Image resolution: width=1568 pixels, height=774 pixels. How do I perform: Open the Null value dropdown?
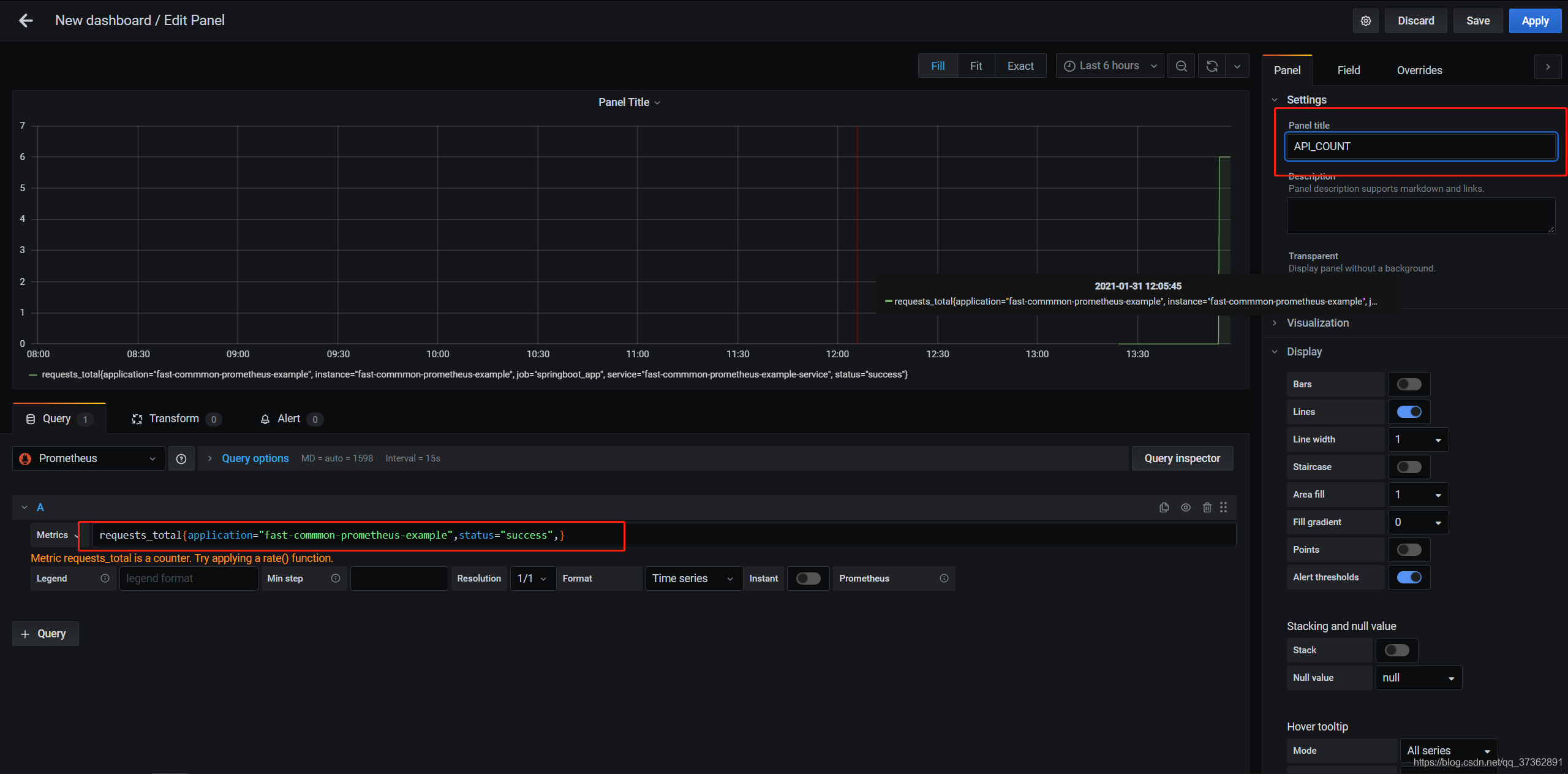[x=1419, y=678]
